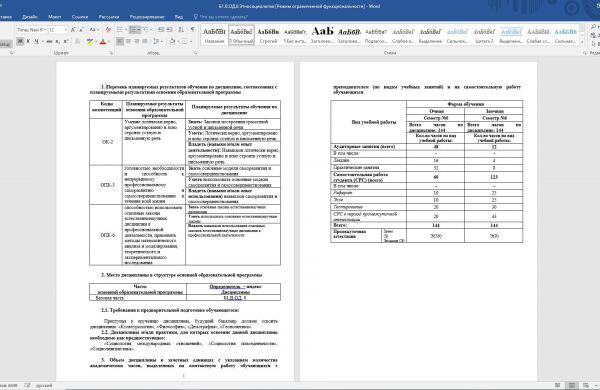Open Styles pane launcher
The width and height of the screenshot is (600, 390).
(584, 53)
